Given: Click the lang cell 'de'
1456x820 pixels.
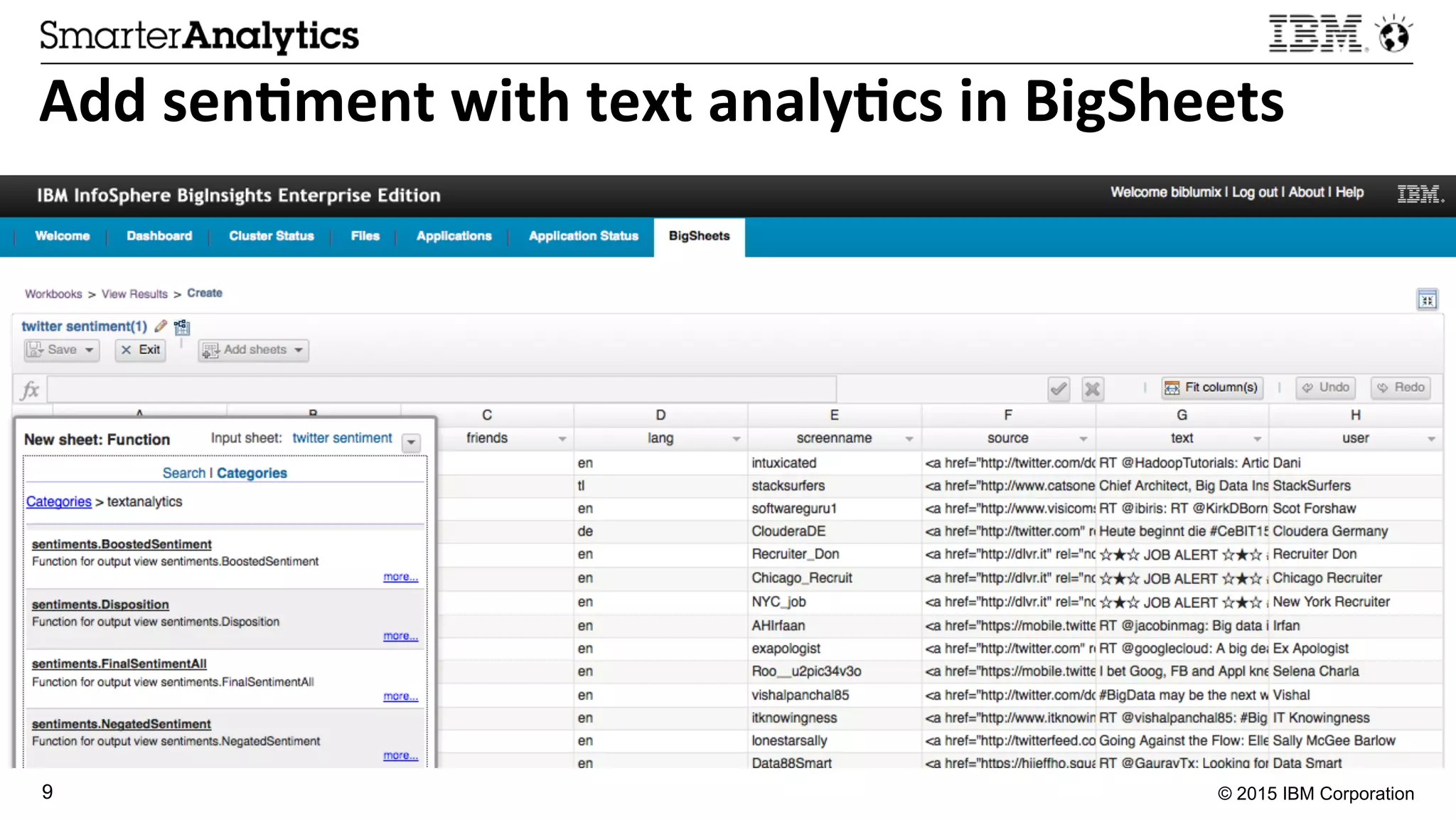Looking at the screenshot, I should 660,531.
